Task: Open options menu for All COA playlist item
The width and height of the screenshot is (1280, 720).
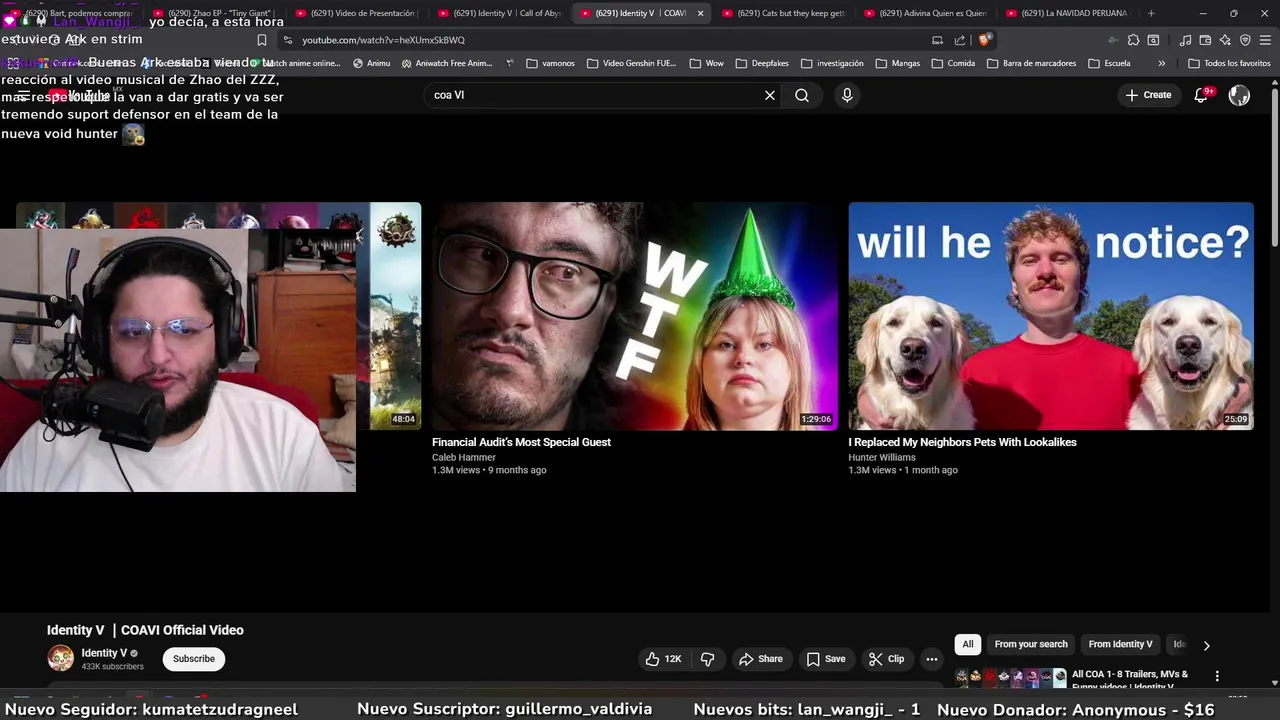Action: (x=1217, y=676)
